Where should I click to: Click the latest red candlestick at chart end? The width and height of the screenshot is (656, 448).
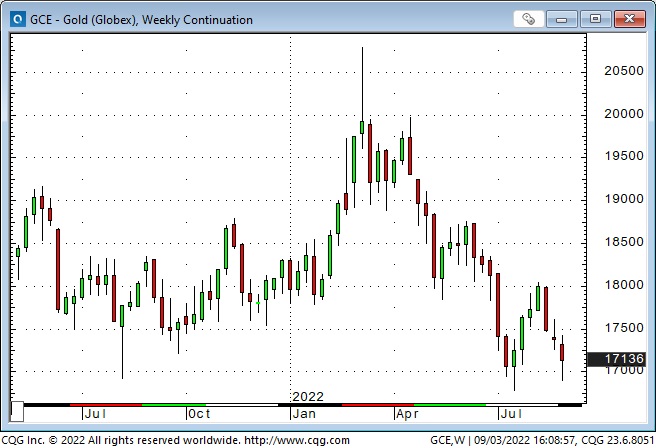tap(562, 352)
